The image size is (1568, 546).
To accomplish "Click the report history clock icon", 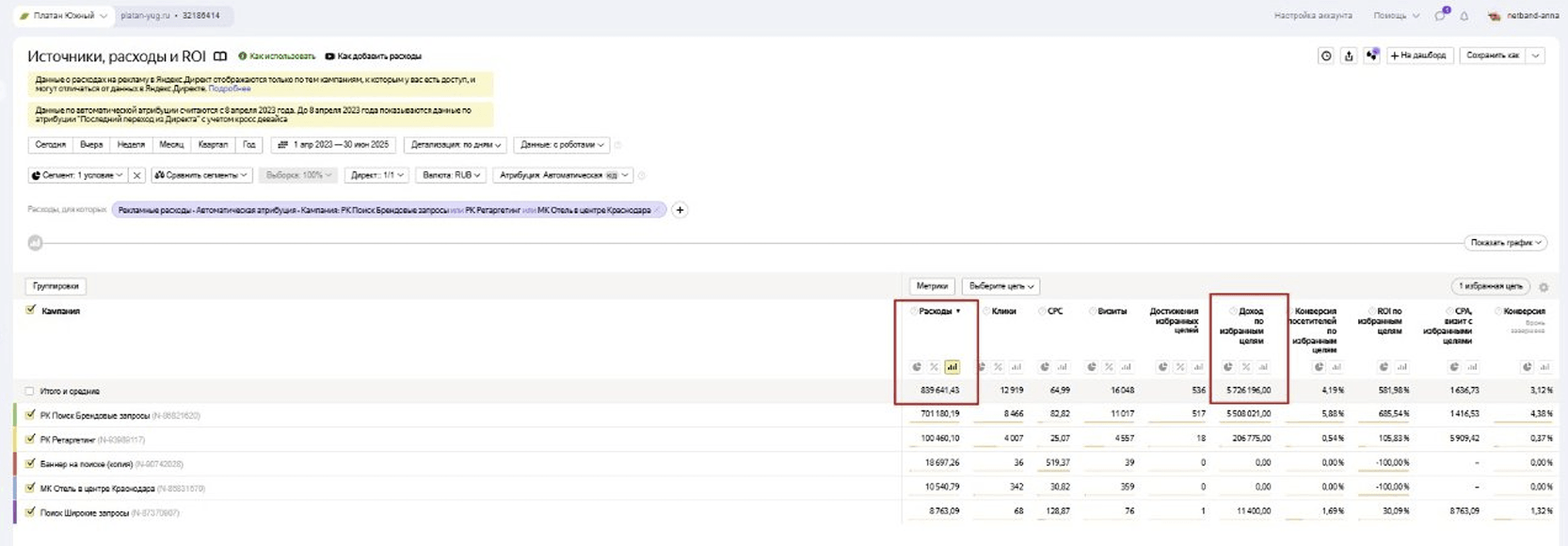I will 1326,56.
